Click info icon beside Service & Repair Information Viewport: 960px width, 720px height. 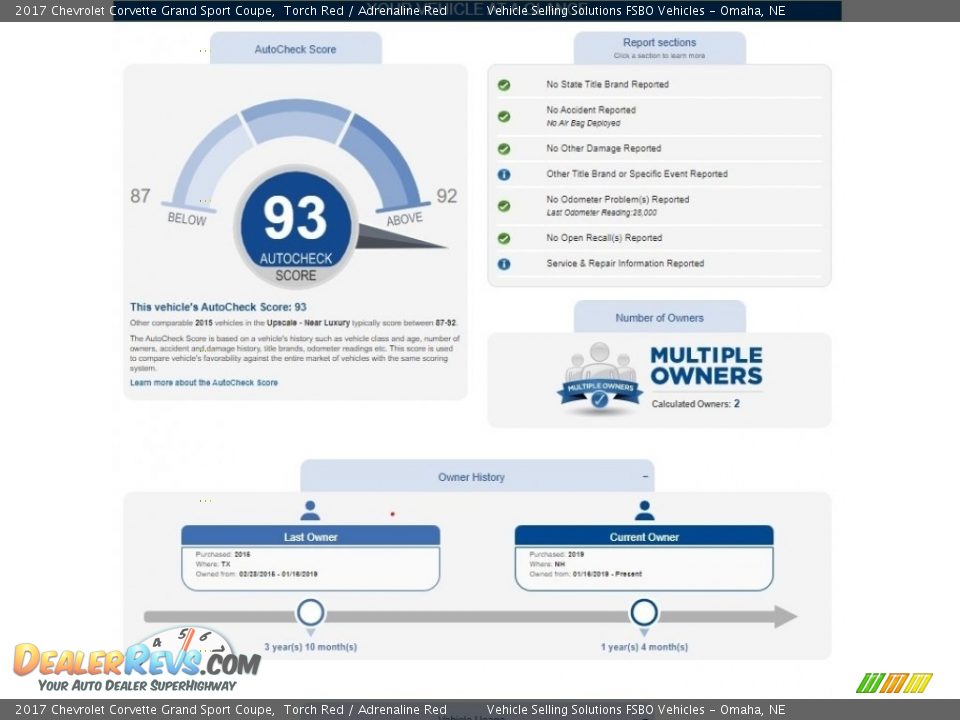click(x=504, y=264)
